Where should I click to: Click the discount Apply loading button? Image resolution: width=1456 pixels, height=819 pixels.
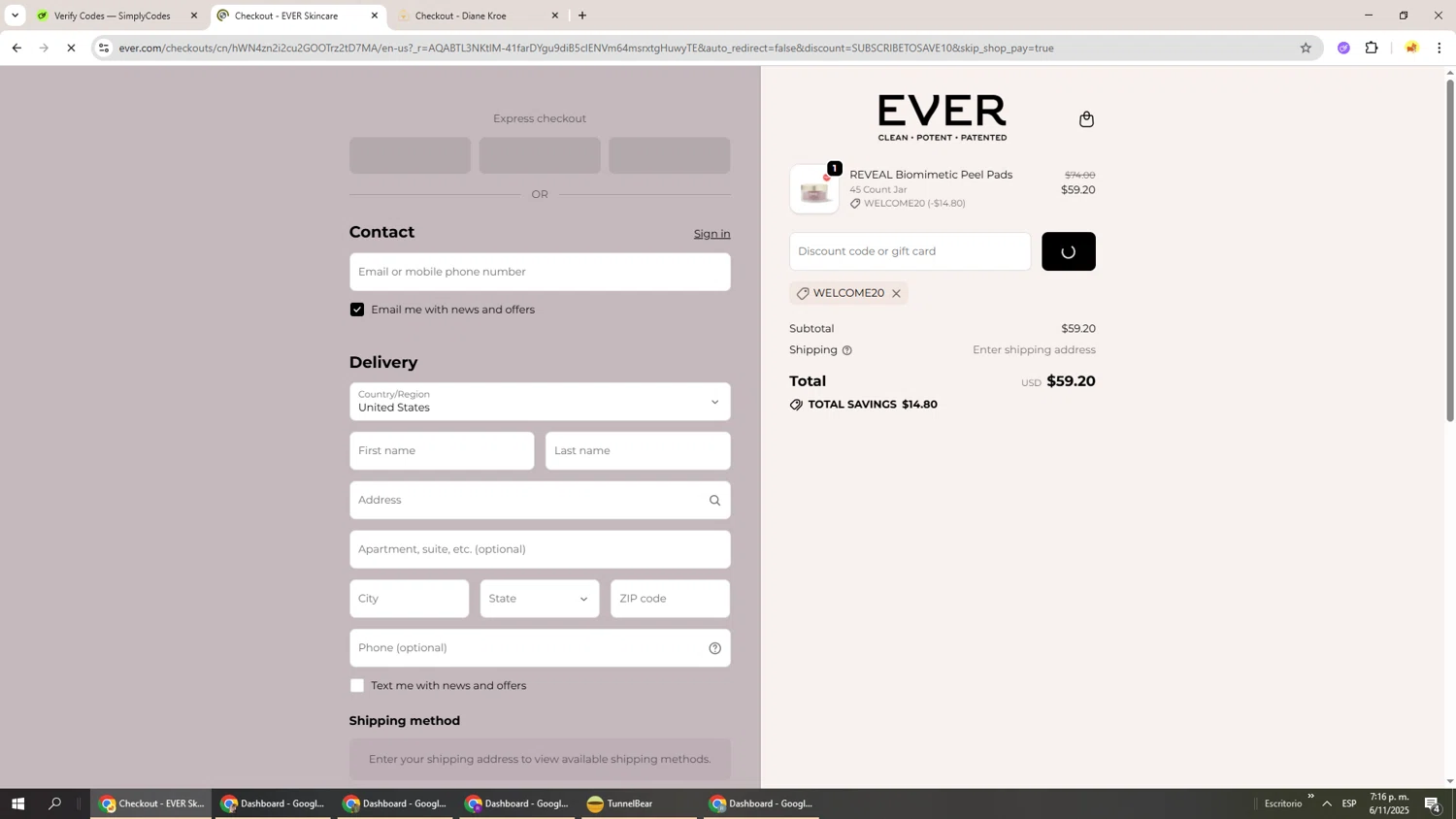pos(1069,251)
